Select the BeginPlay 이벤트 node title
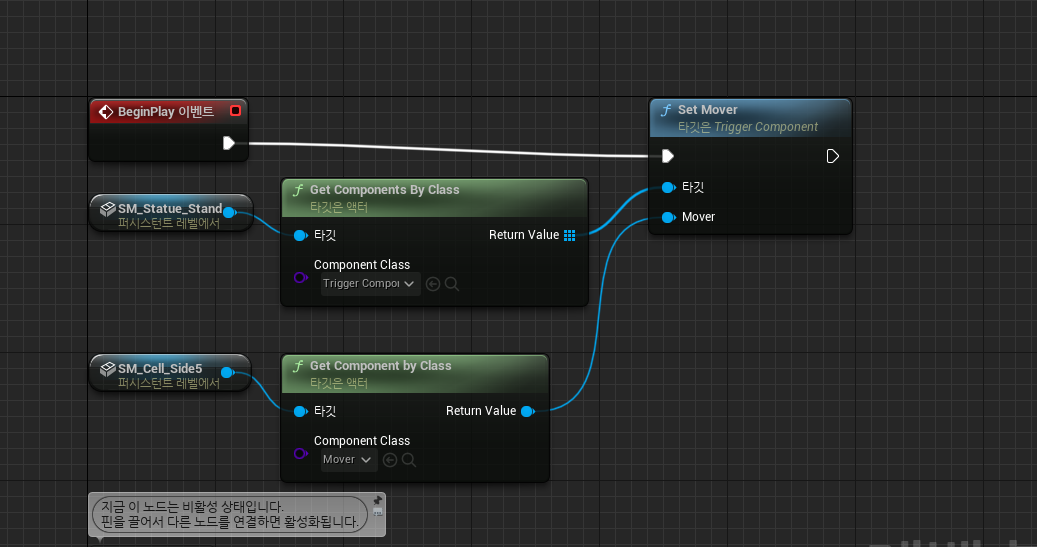Viewport: 1037px width, 547px height. [x=166, y=112]
